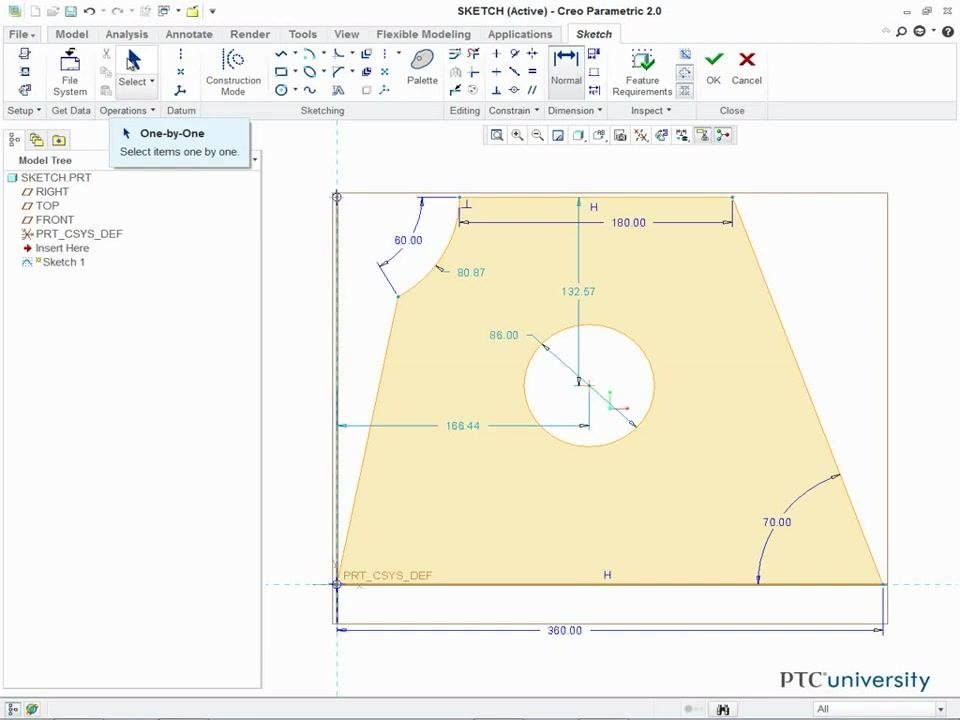Switch to the Model tab

(x=72, y=34)
